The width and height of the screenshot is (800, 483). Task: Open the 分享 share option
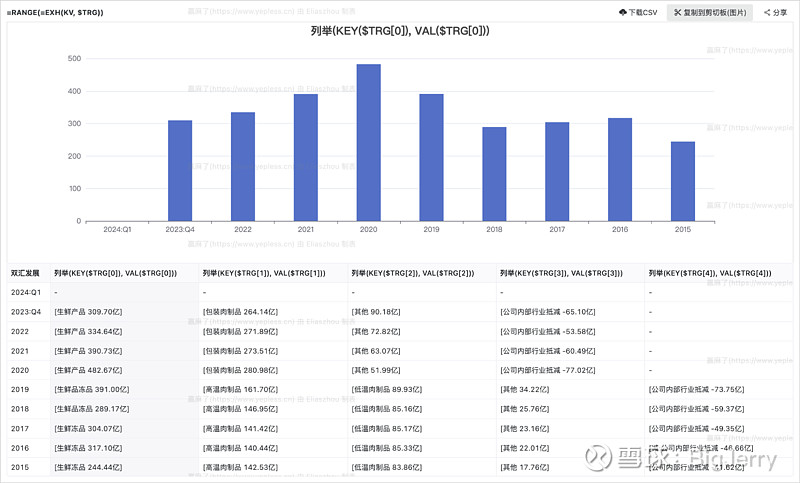click(x=775, y=12)
